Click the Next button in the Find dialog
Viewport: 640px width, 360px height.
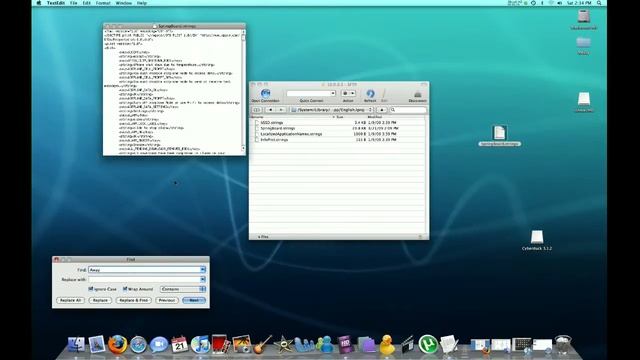tap(194, 300)
